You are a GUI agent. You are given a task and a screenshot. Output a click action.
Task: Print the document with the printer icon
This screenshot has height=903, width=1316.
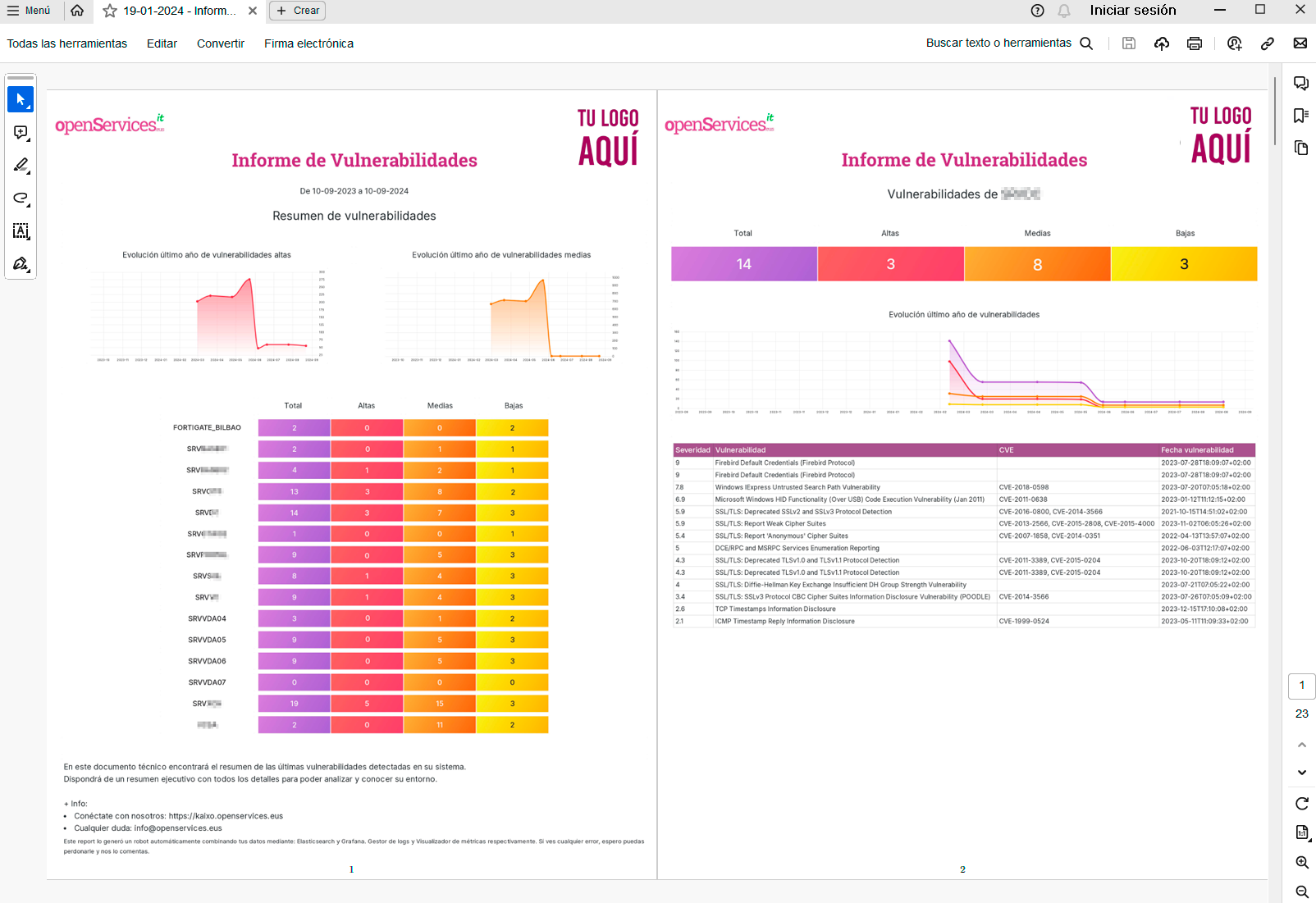(x=1195, y=43)
